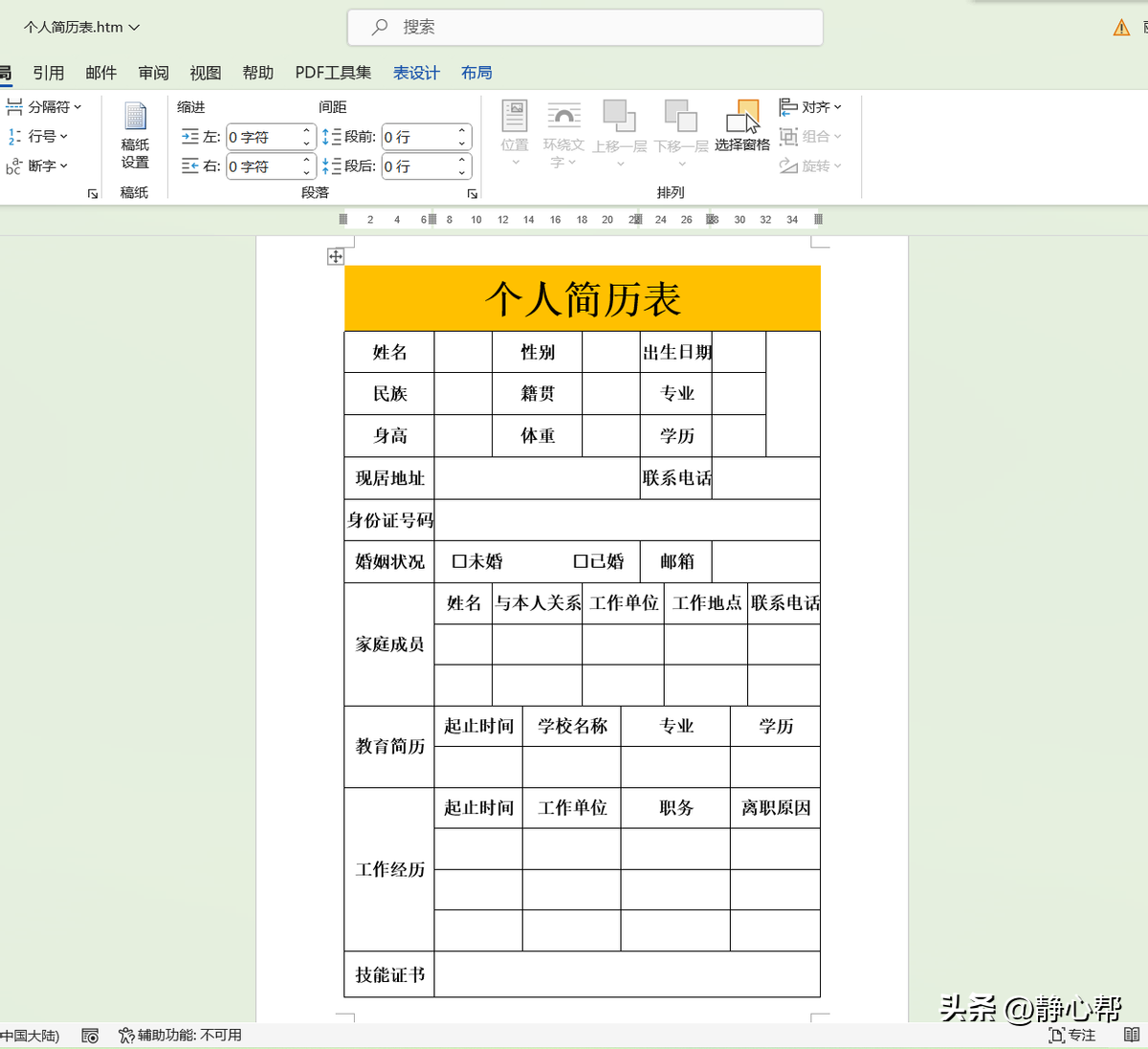Open the 帮助 help tab

[258, 73]
